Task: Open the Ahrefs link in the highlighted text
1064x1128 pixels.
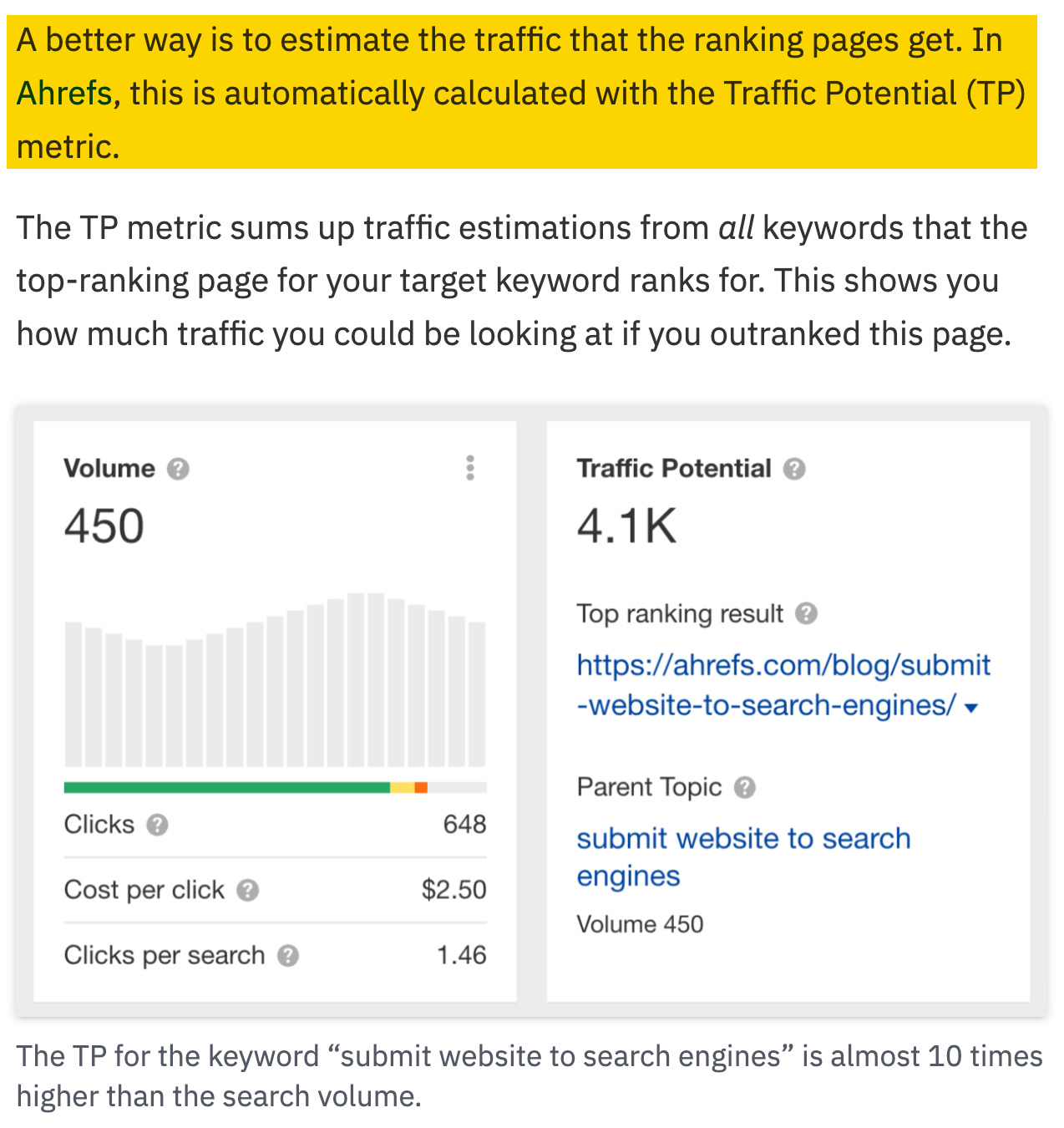Action: (63, 94)
